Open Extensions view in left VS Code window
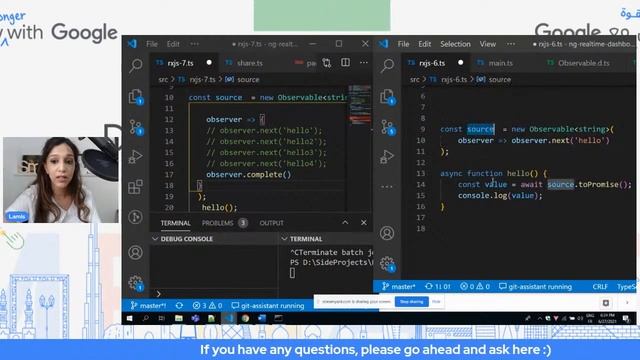The width and height of the screenshot is (640, 360). 136,187
